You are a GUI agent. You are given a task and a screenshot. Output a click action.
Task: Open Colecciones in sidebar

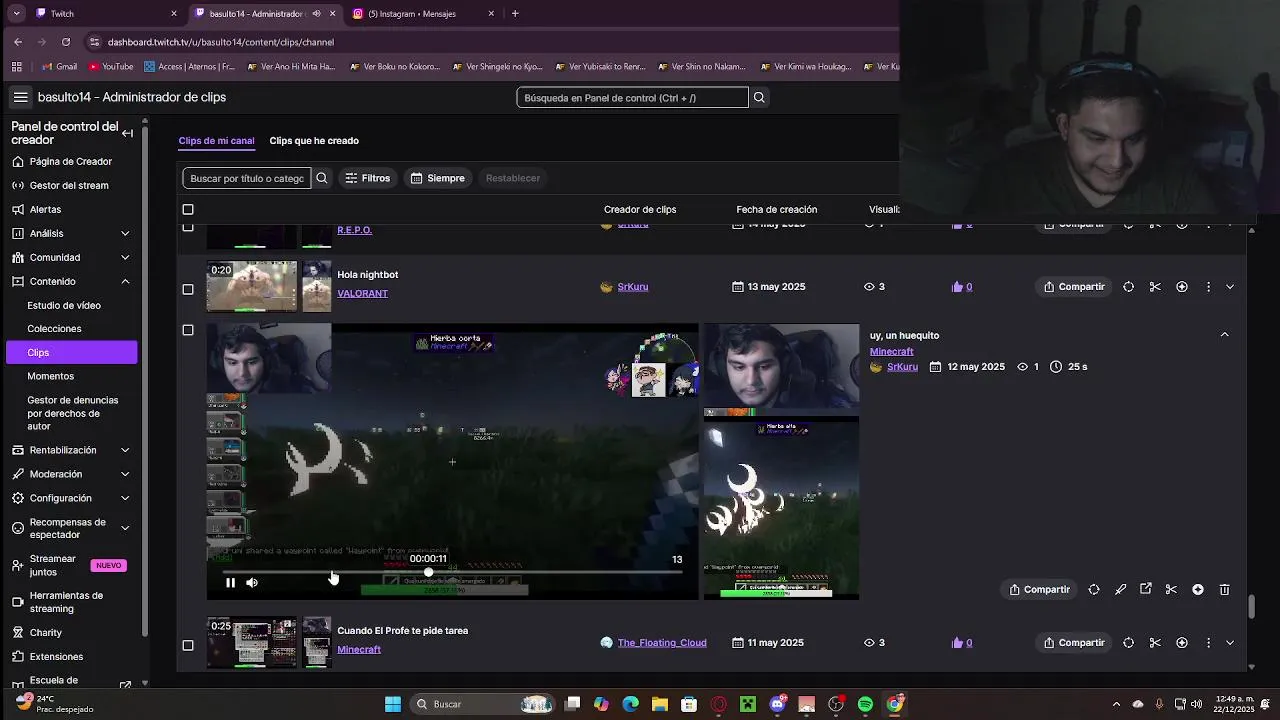[x=54, y=329]
